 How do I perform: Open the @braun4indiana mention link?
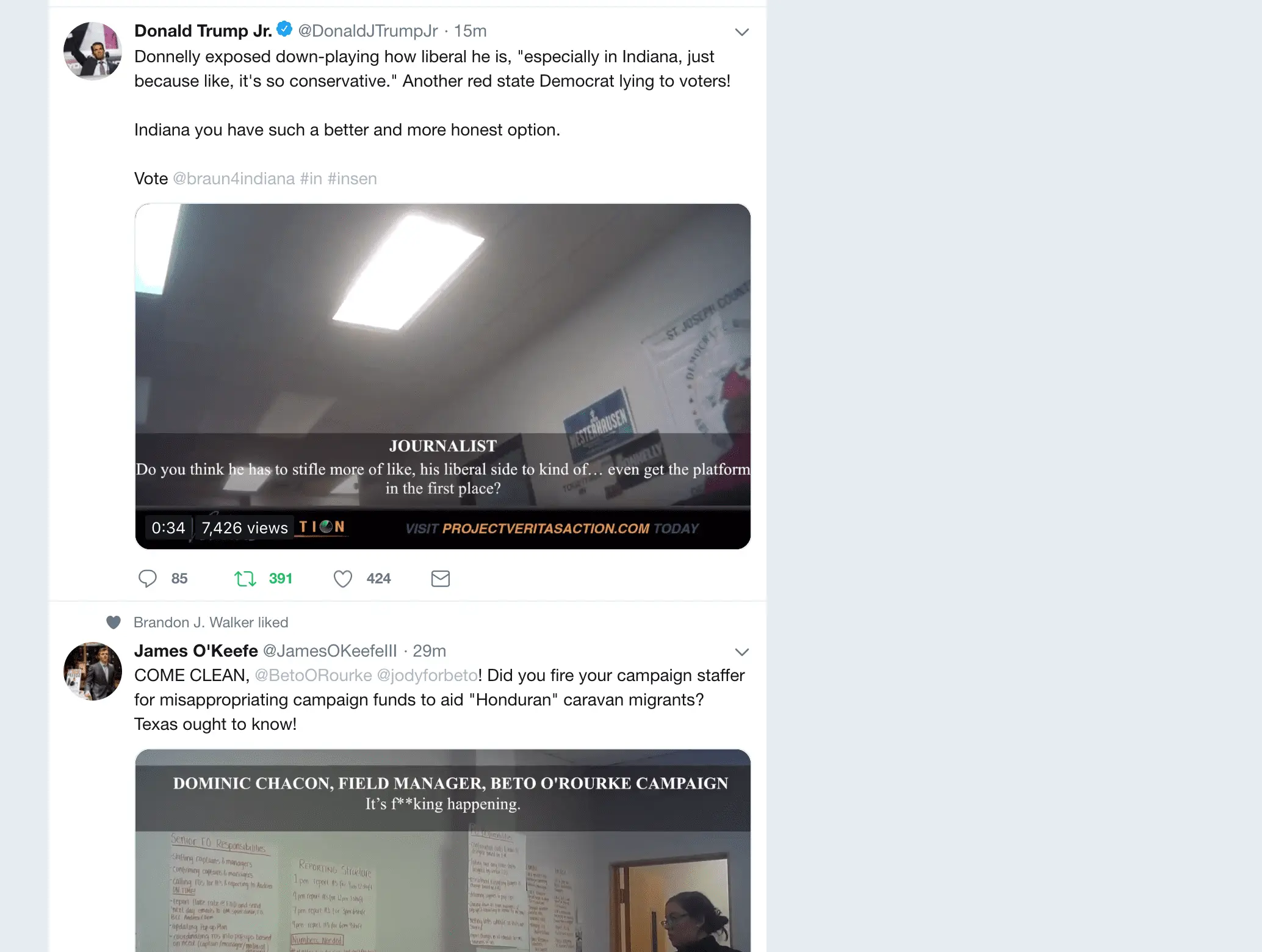pos(234,178)
